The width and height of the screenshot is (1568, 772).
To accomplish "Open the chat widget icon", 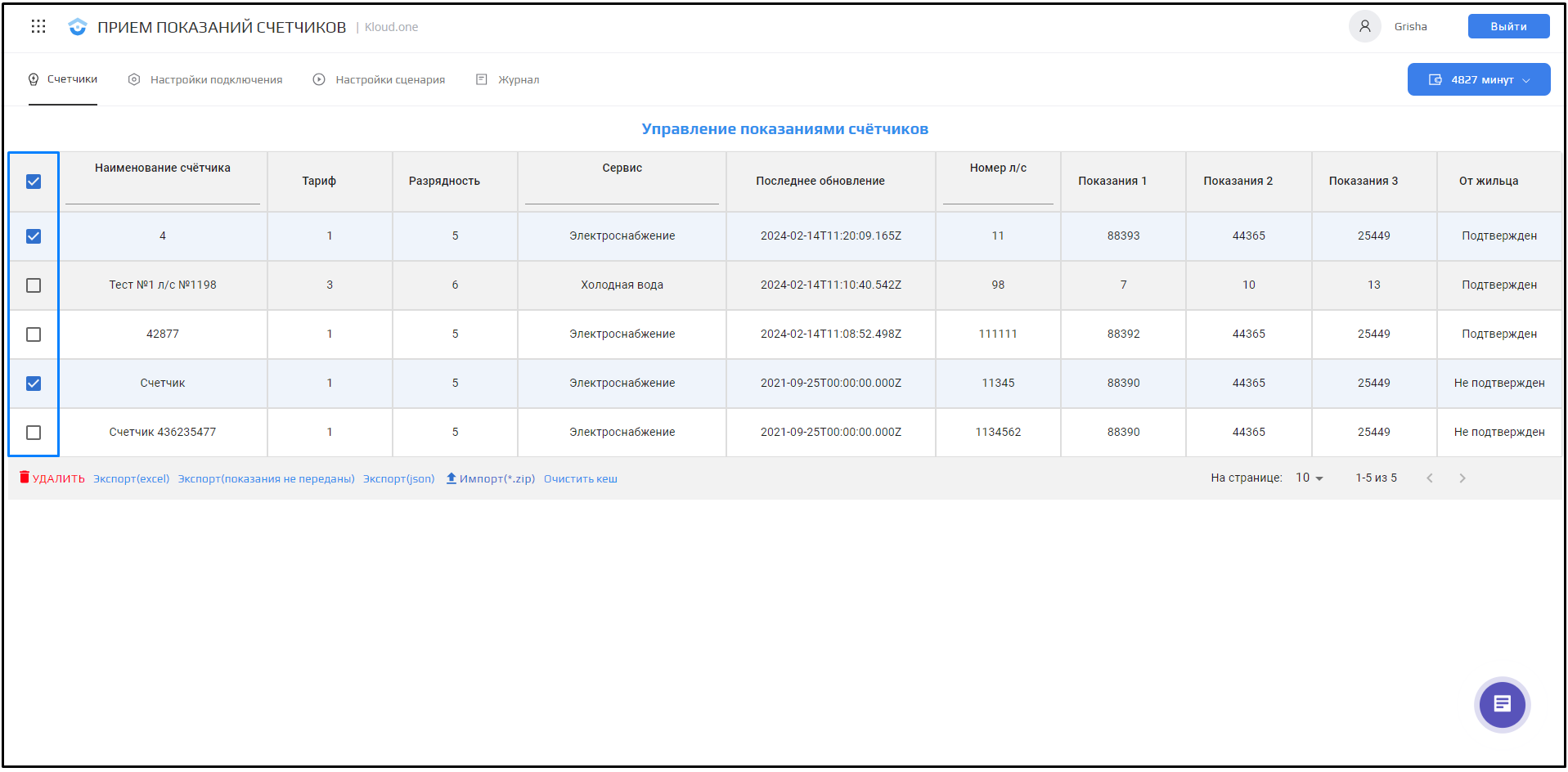I will click(1502, 704).
